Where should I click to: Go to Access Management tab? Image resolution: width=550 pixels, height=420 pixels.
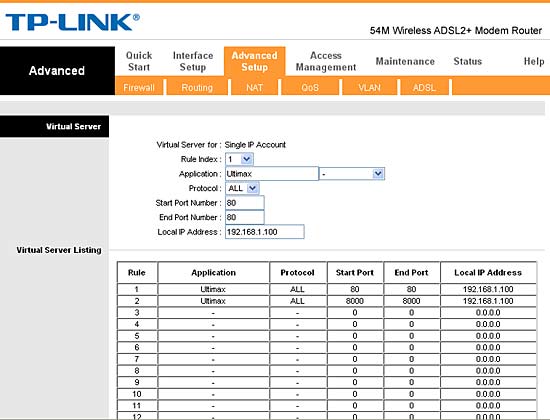[326, 61]
